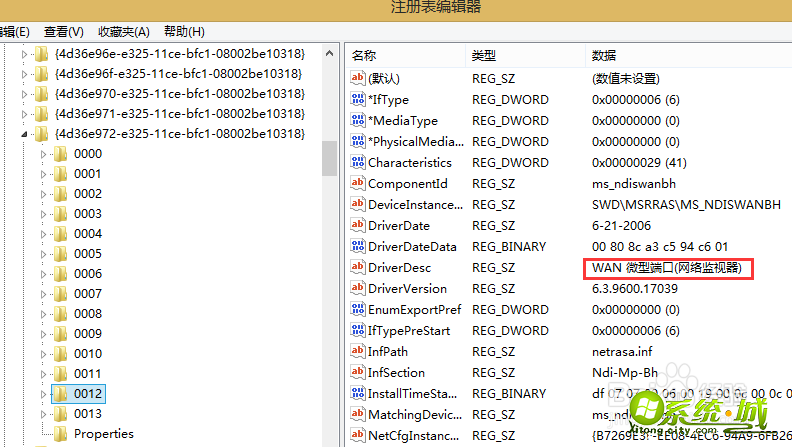This screenshot has height=447, width=792.
Task: Expand subkey 0001
Action: [43, 174]
